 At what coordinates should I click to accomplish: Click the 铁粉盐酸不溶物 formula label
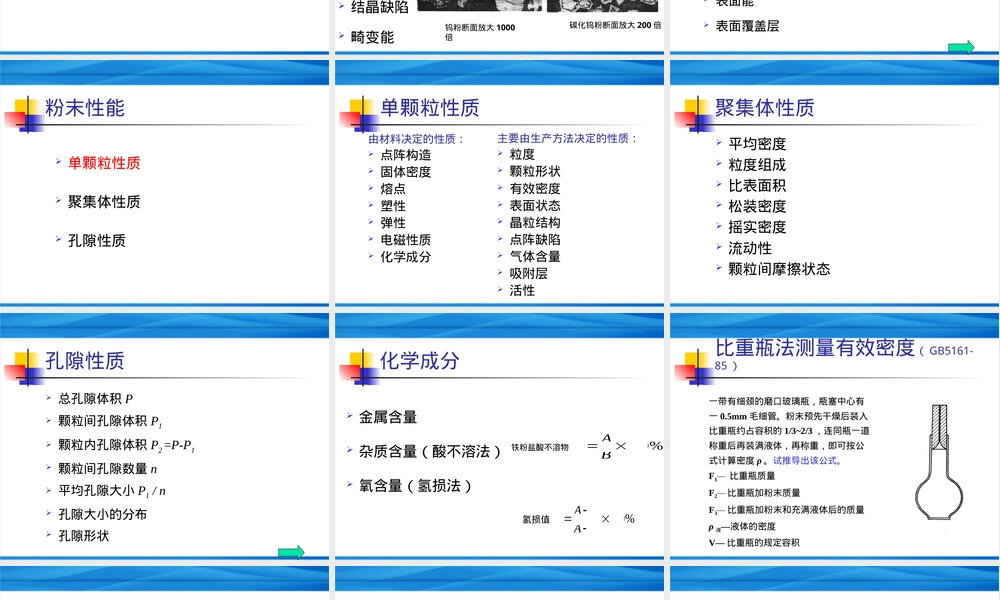540,448
